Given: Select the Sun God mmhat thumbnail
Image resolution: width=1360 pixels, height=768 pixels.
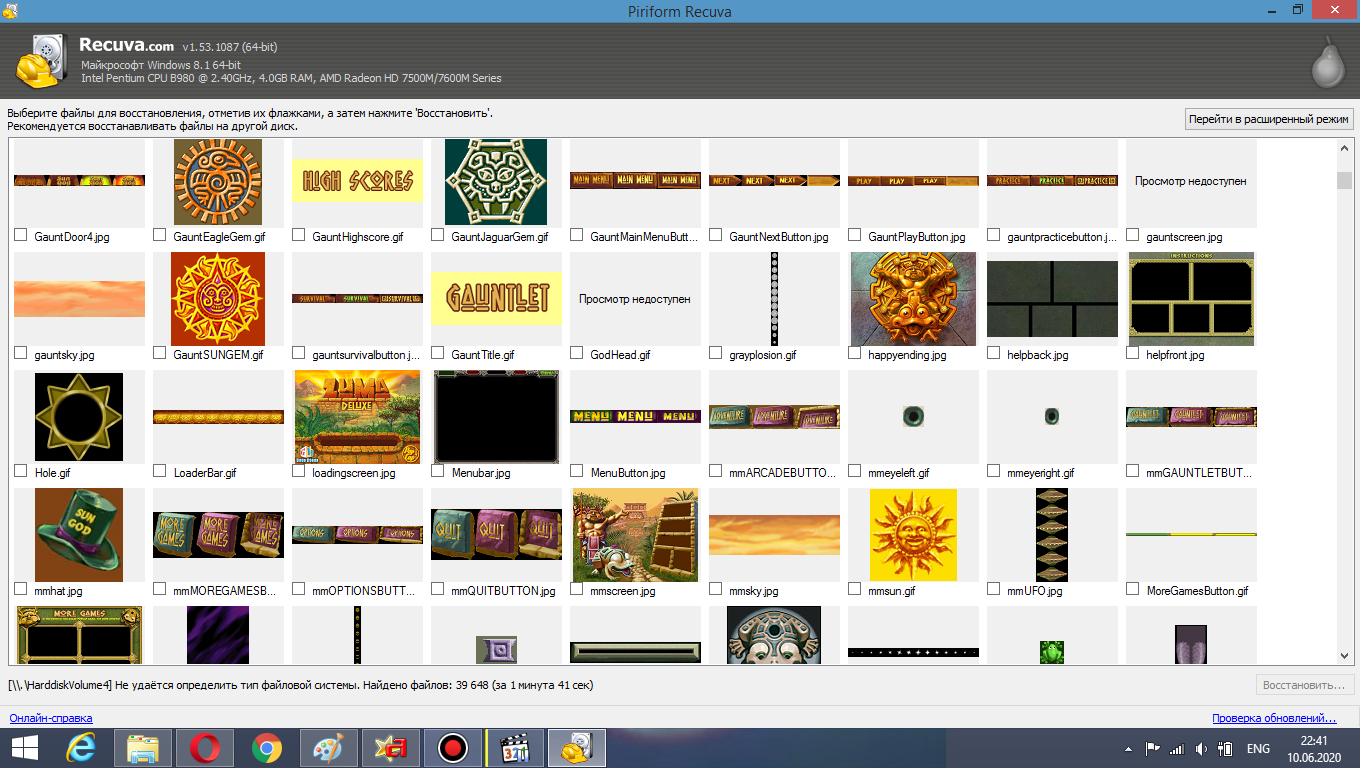Looking at the screenshot, I should 79,535.
